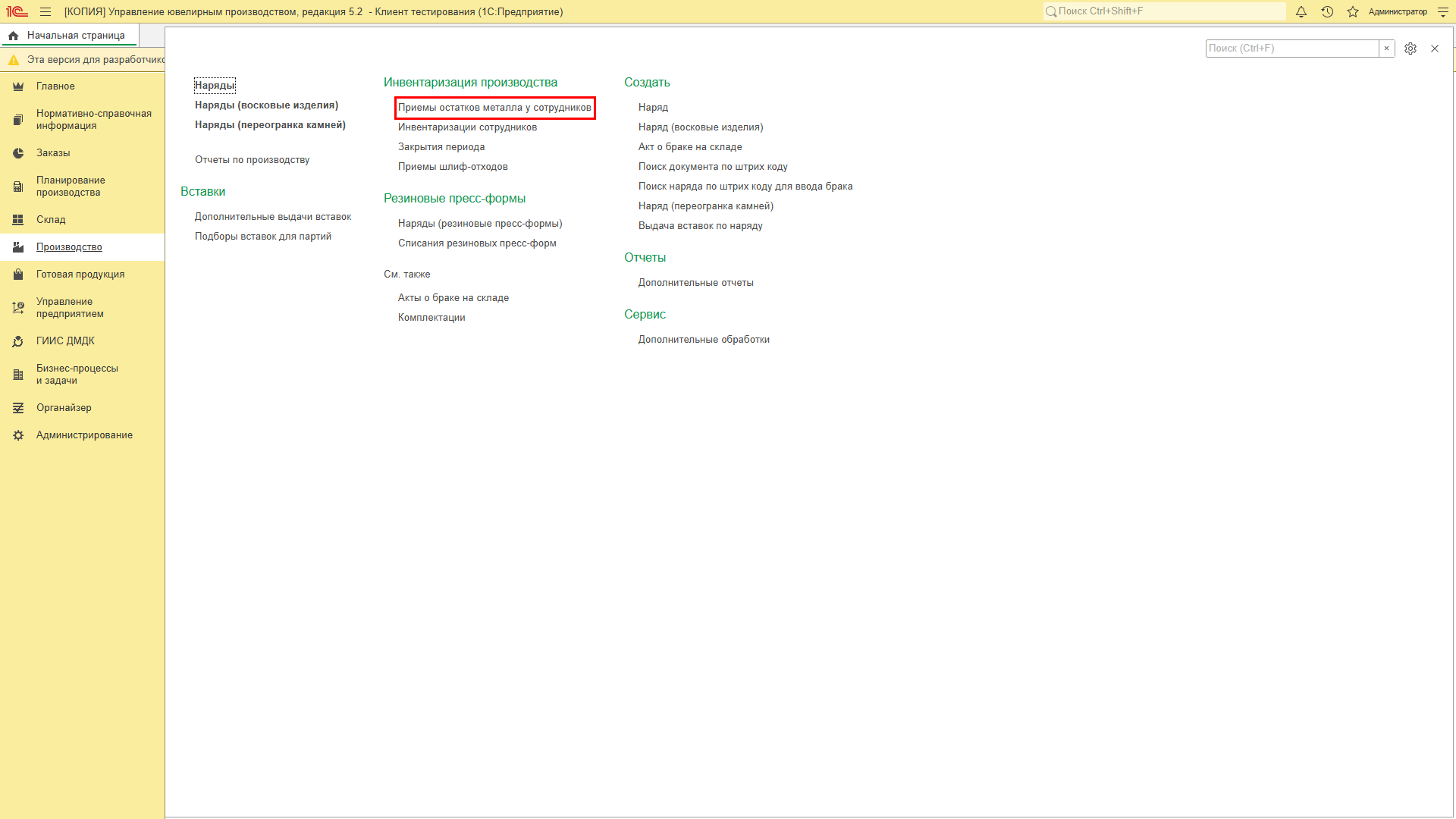Create Наряд (восковые изделия)
This screenshot has width=1456, height=819.
701,127
